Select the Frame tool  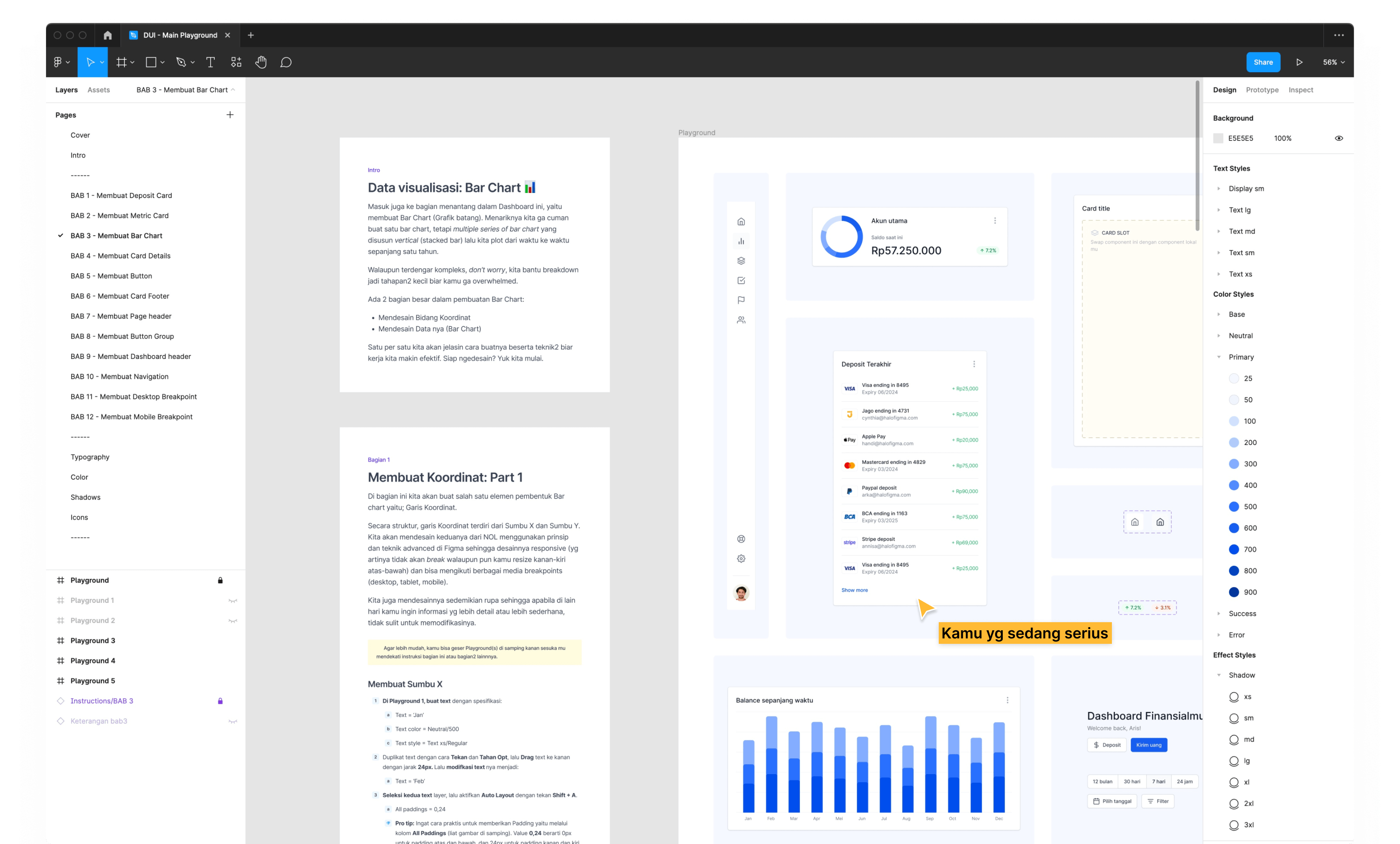tap(122, 62)
